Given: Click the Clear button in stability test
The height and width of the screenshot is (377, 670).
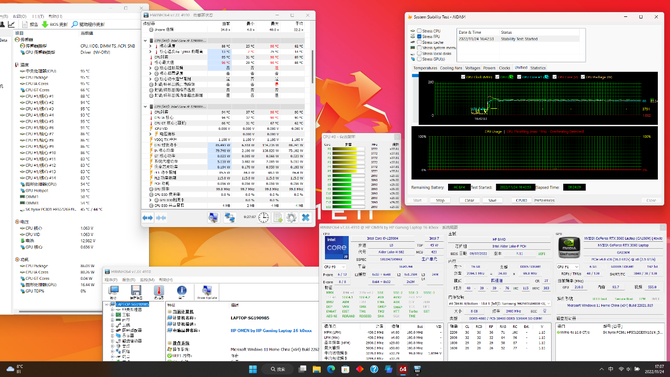Looking at the screenshot, I should click(469, 200).
